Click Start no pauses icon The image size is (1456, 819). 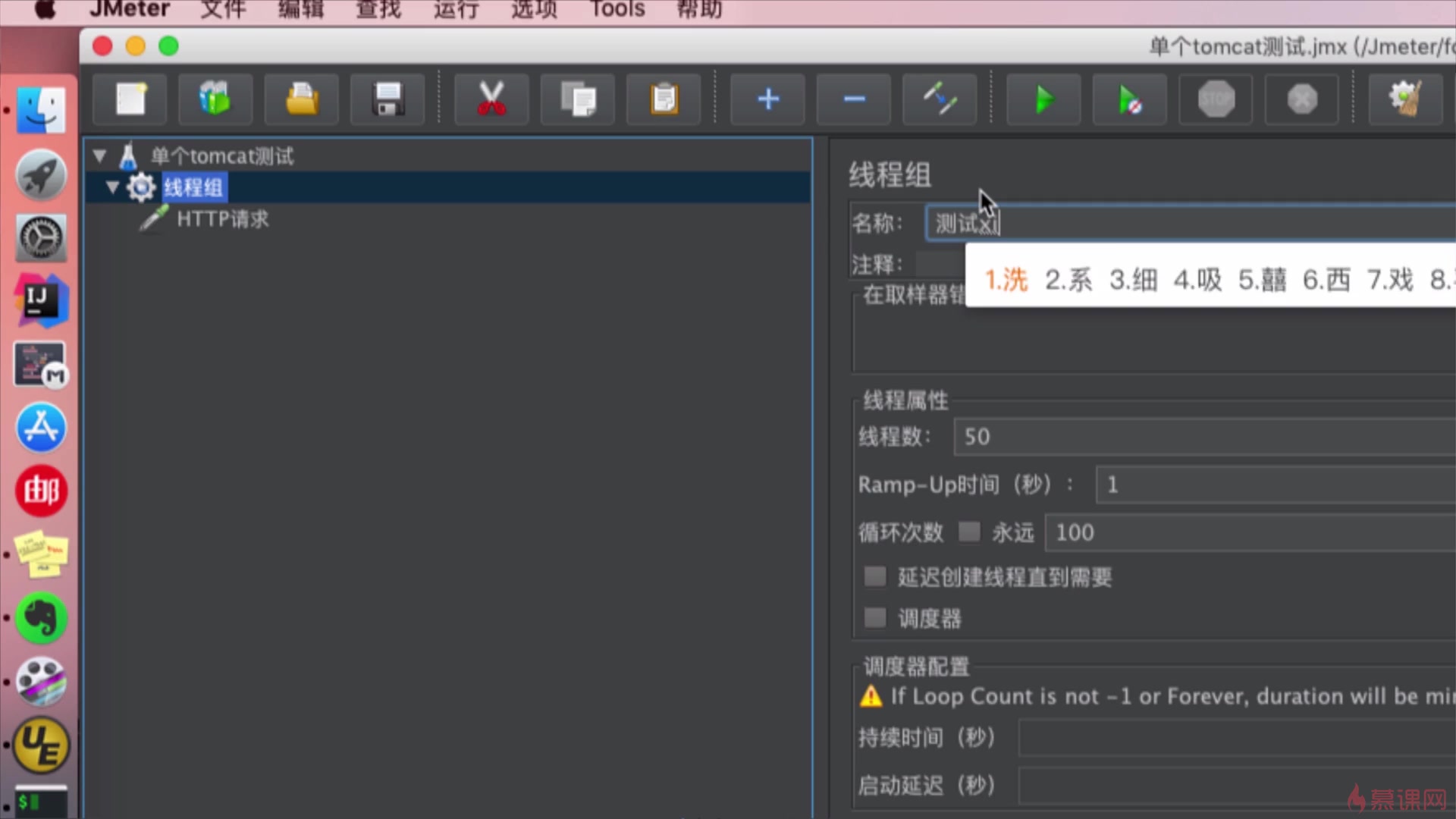pos(1129,99)
